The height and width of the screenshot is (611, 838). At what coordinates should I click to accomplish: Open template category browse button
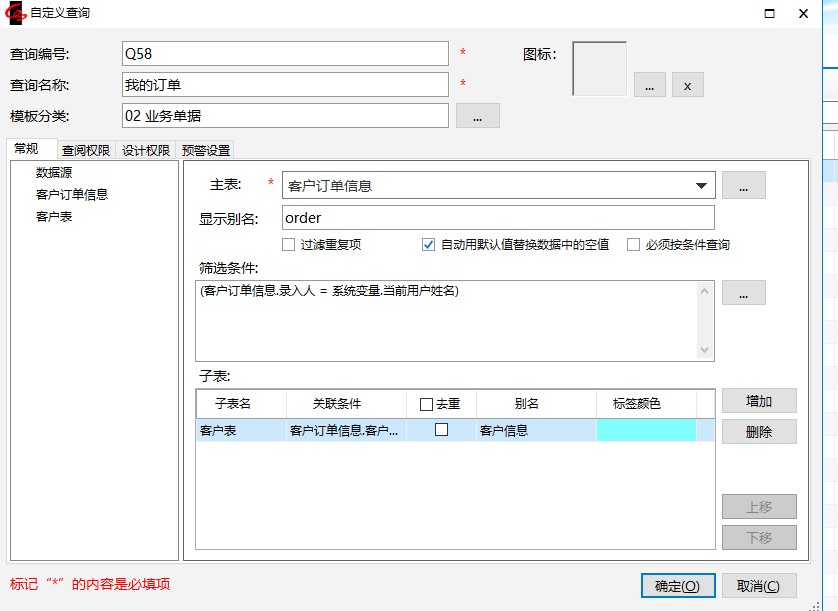click(x=477, y=116)
